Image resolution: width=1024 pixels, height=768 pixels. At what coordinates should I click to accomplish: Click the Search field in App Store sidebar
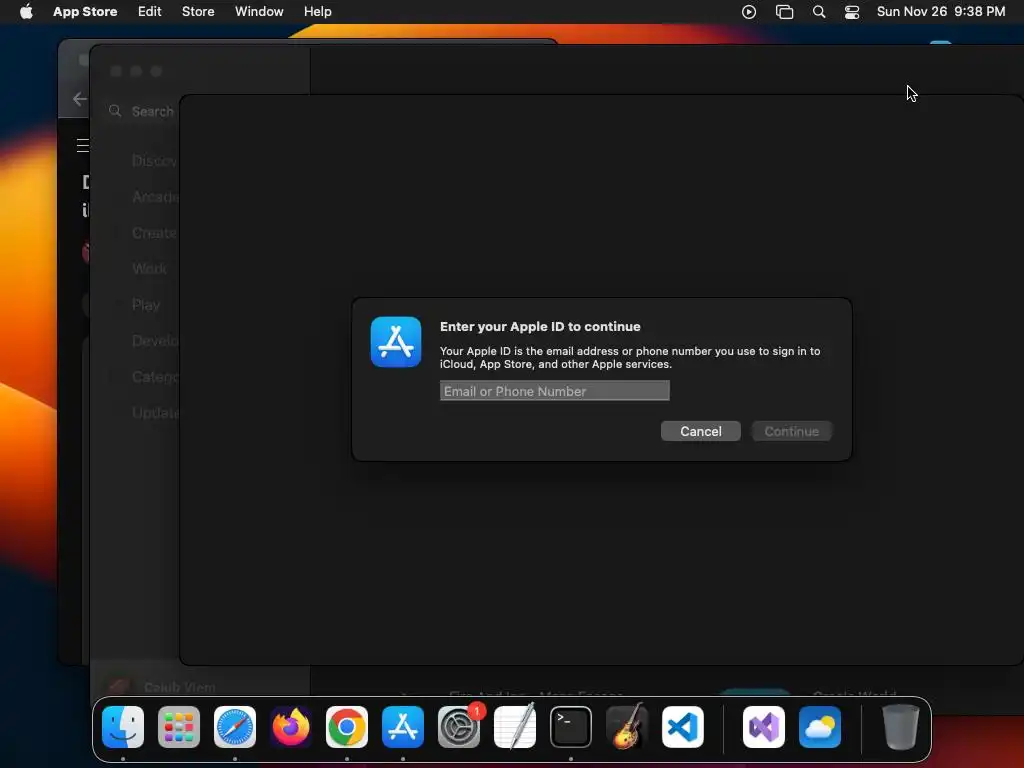143,112
